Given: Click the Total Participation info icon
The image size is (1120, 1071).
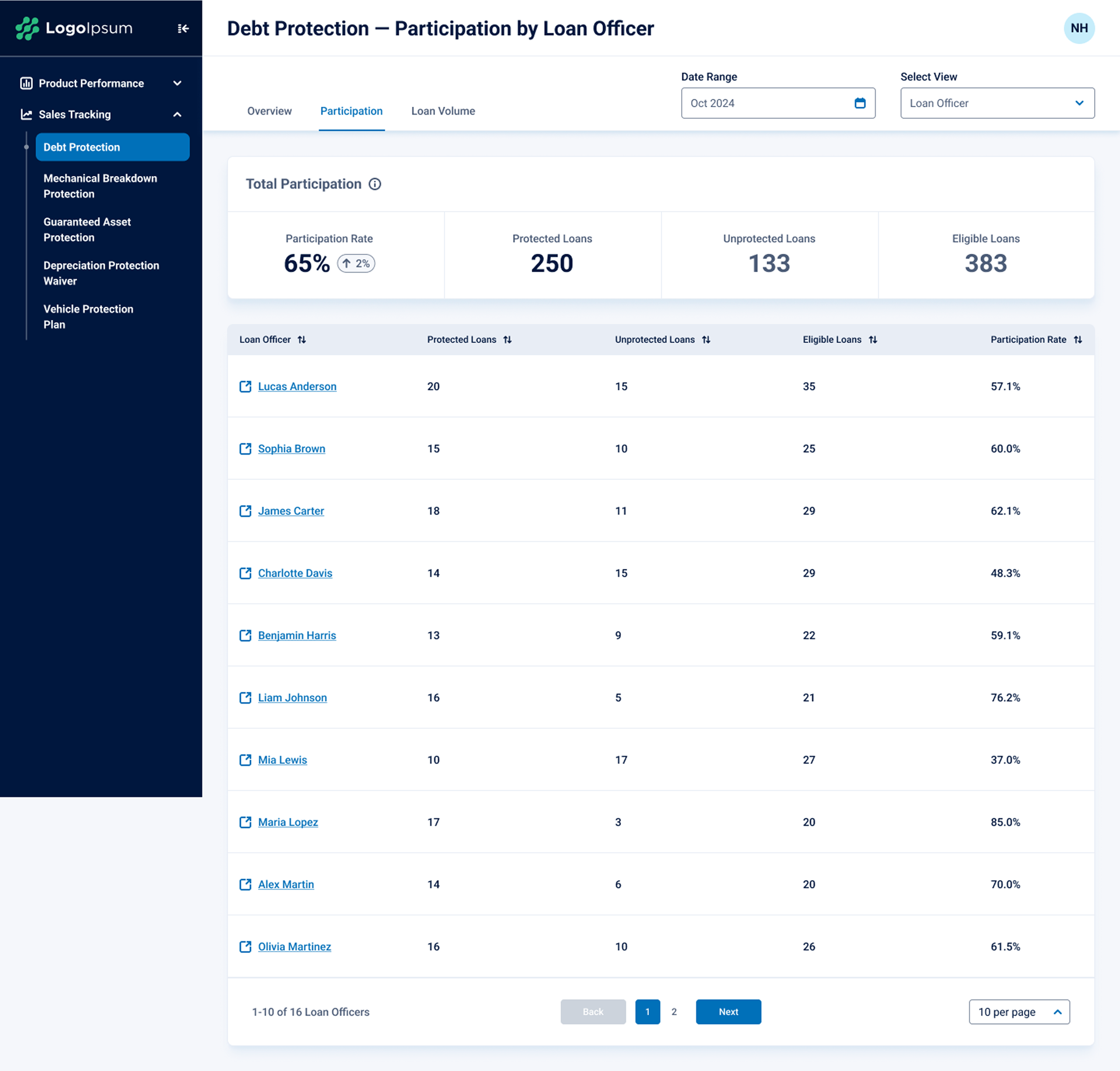Looking at the screenshot, I should click(x=374, y=184).
